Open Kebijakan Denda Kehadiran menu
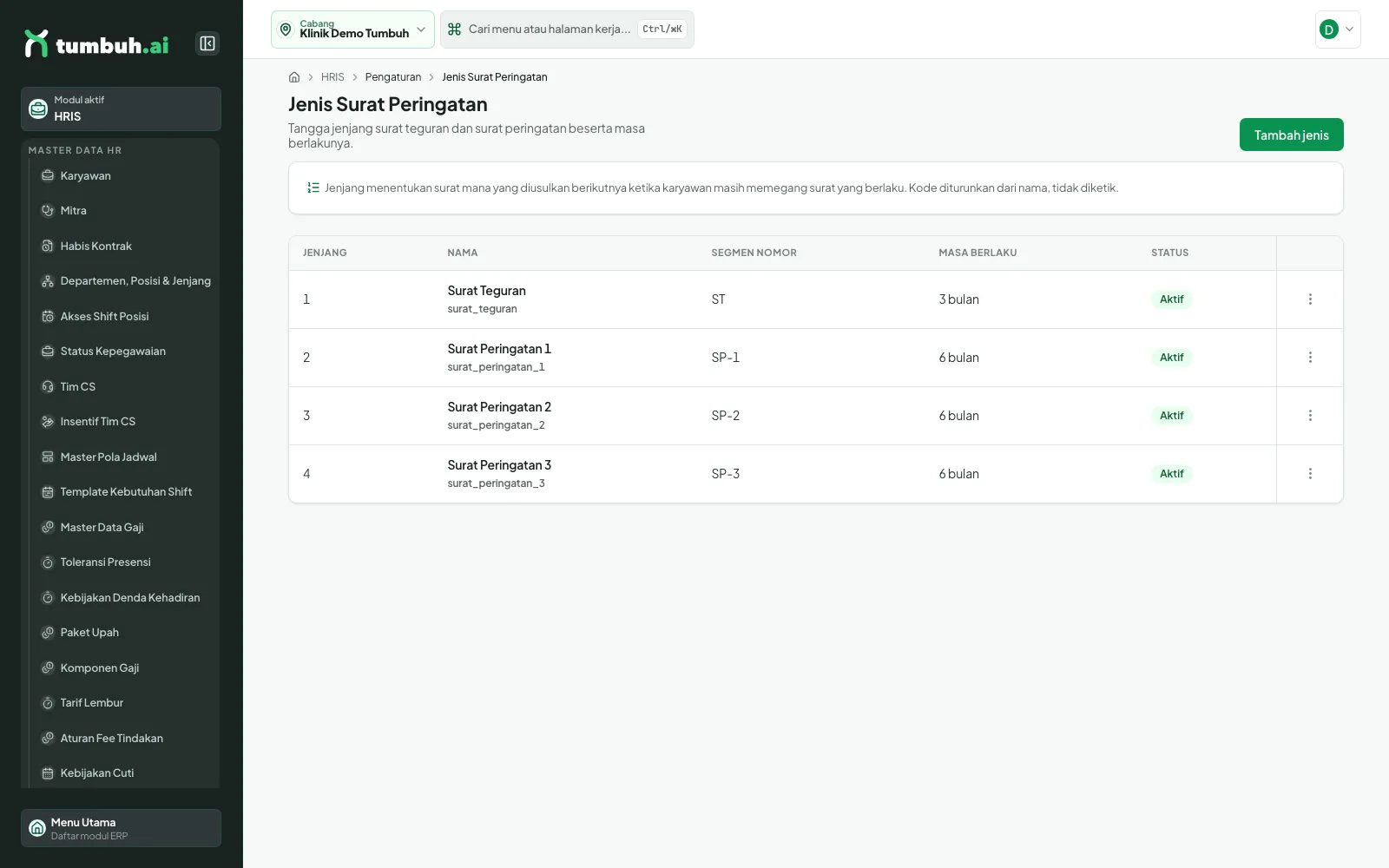Viewport: 1389px width, 868px height. point(126,597)
